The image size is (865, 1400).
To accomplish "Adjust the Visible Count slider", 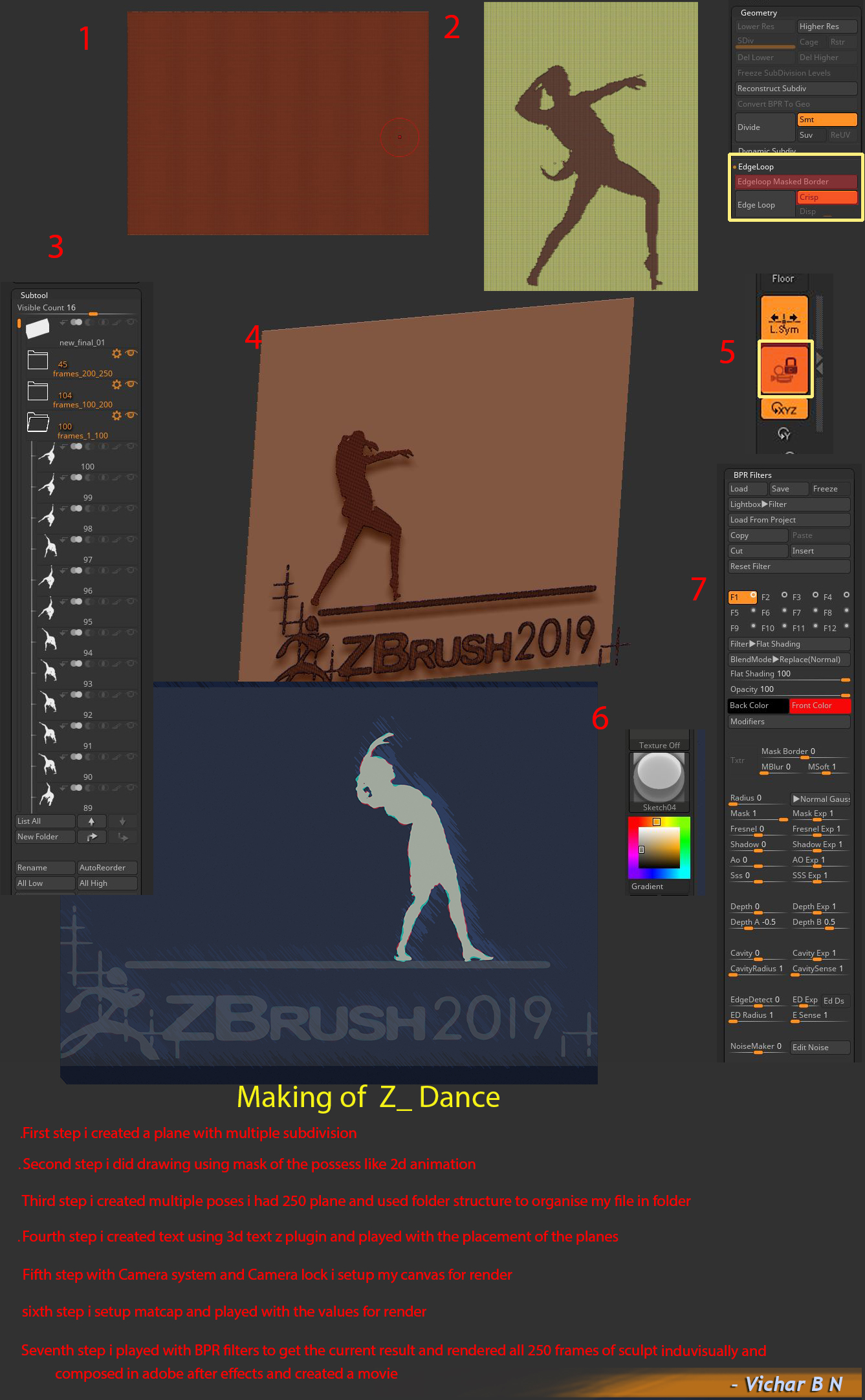I will [x=76, y=308].
